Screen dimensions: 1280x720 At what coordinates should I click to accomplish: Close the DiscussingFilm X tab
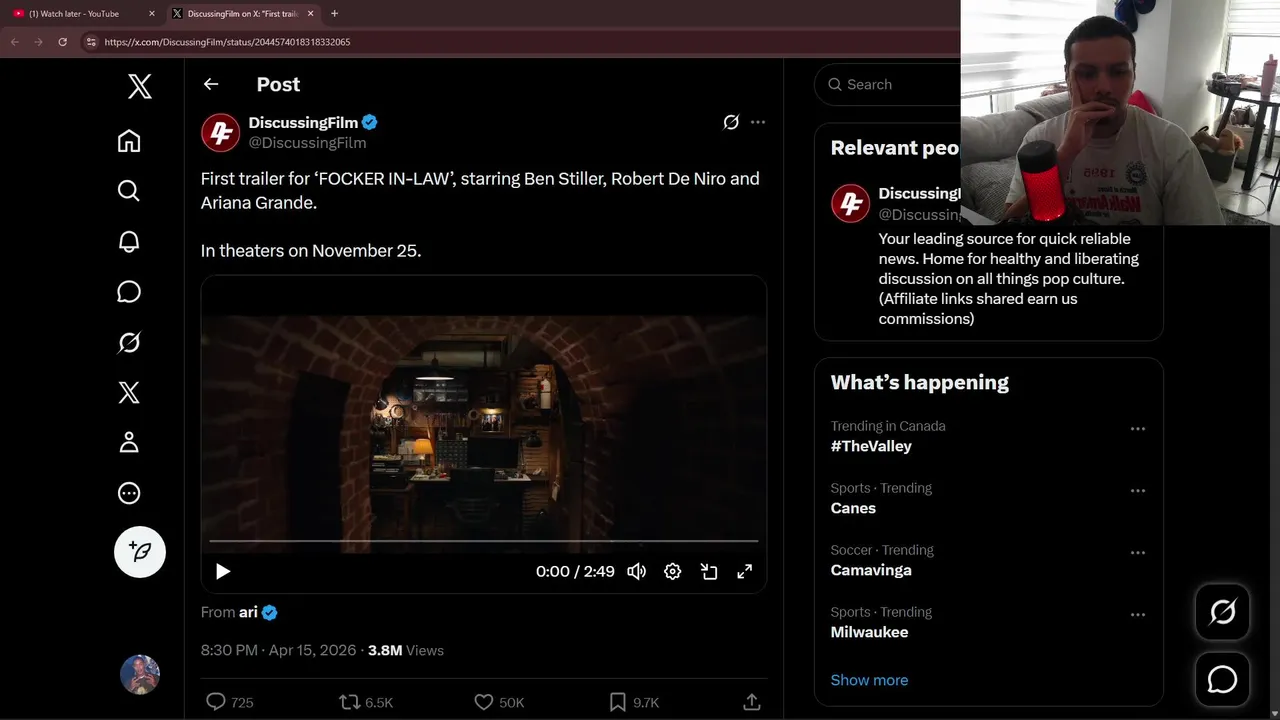pyautogui.click(x=311, y=13)
